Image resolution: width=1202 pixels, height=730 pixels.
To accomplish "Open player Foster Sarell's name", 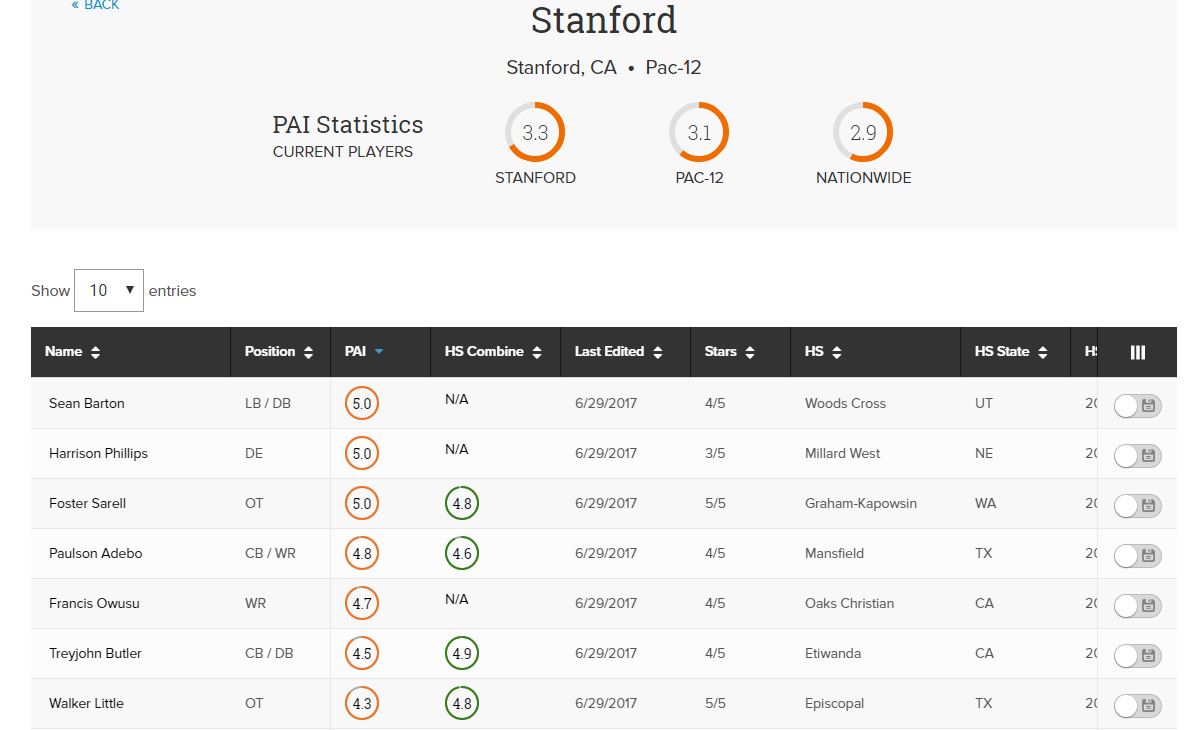I will click(x=88, y=503).
